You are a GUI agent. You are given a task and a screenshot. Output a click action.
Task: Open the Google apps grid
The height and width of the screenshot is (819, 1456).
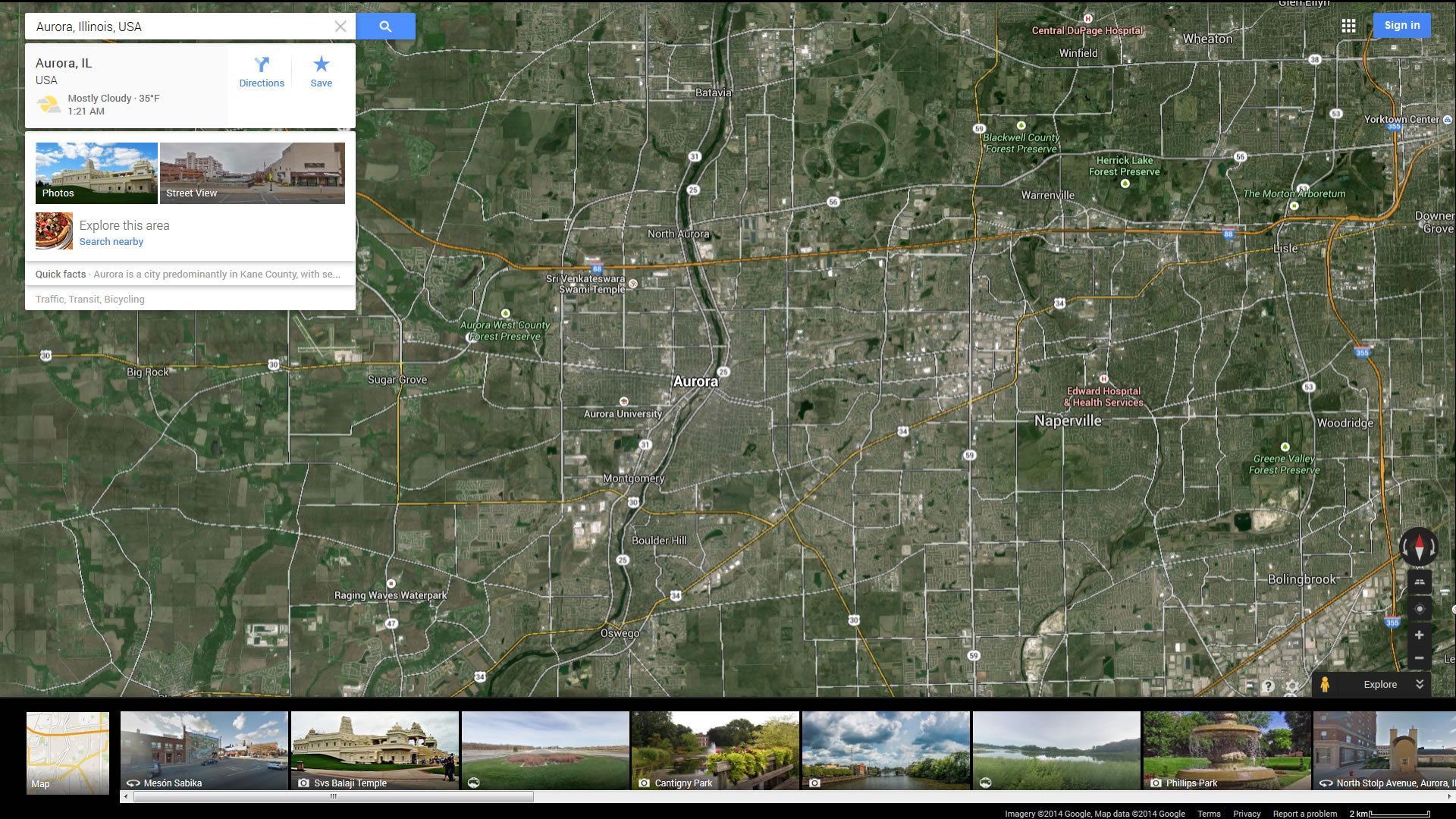(x=1348, y=26)
